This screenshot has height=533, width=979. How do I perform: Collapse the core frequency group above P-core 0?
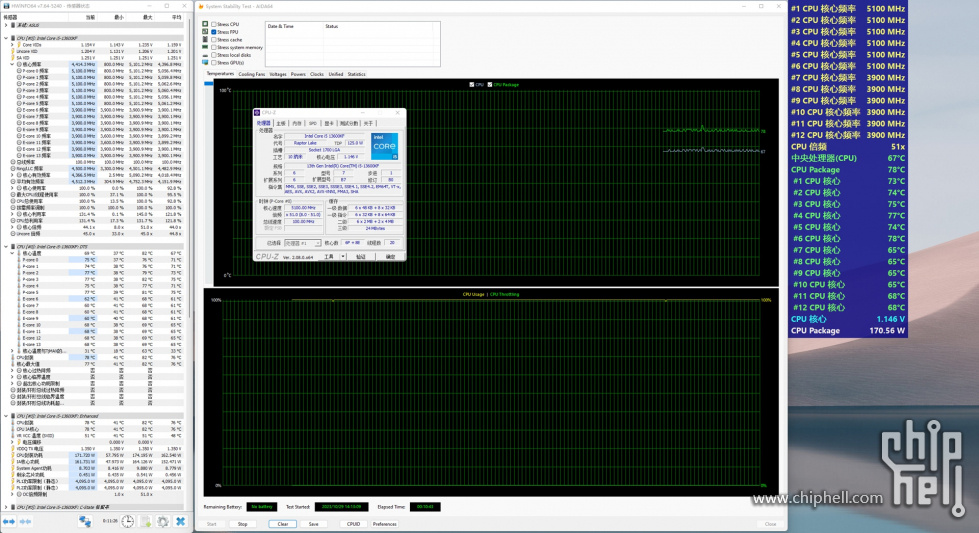point(12,64)
